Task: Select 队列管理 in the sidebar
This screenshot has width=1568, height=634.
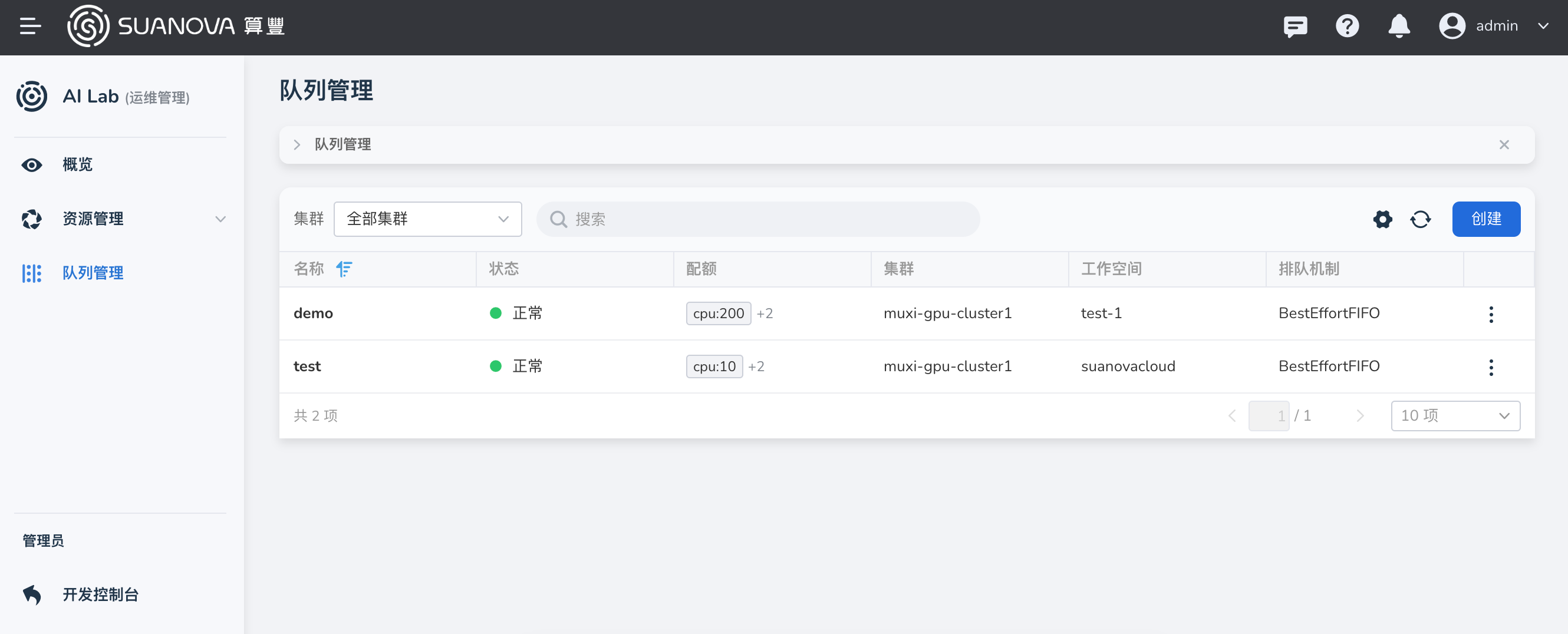Action: [x=93, y=273]
